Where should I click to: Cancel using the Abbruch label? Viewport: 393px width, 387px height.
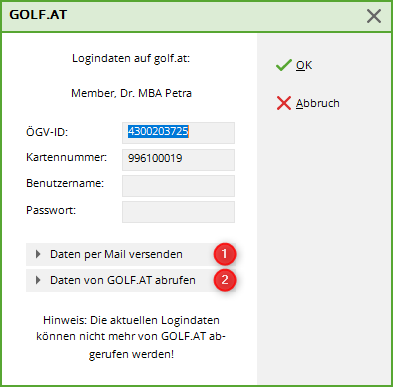coord(318,103)
